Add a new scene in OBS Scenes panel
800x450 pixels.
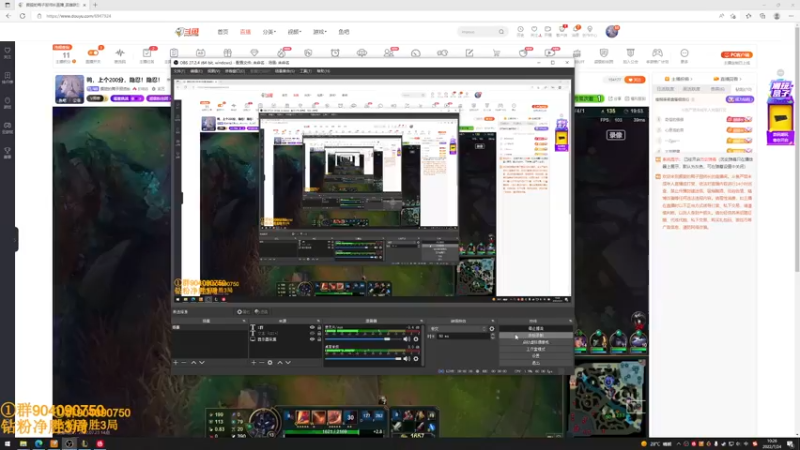tap(176, 362)
